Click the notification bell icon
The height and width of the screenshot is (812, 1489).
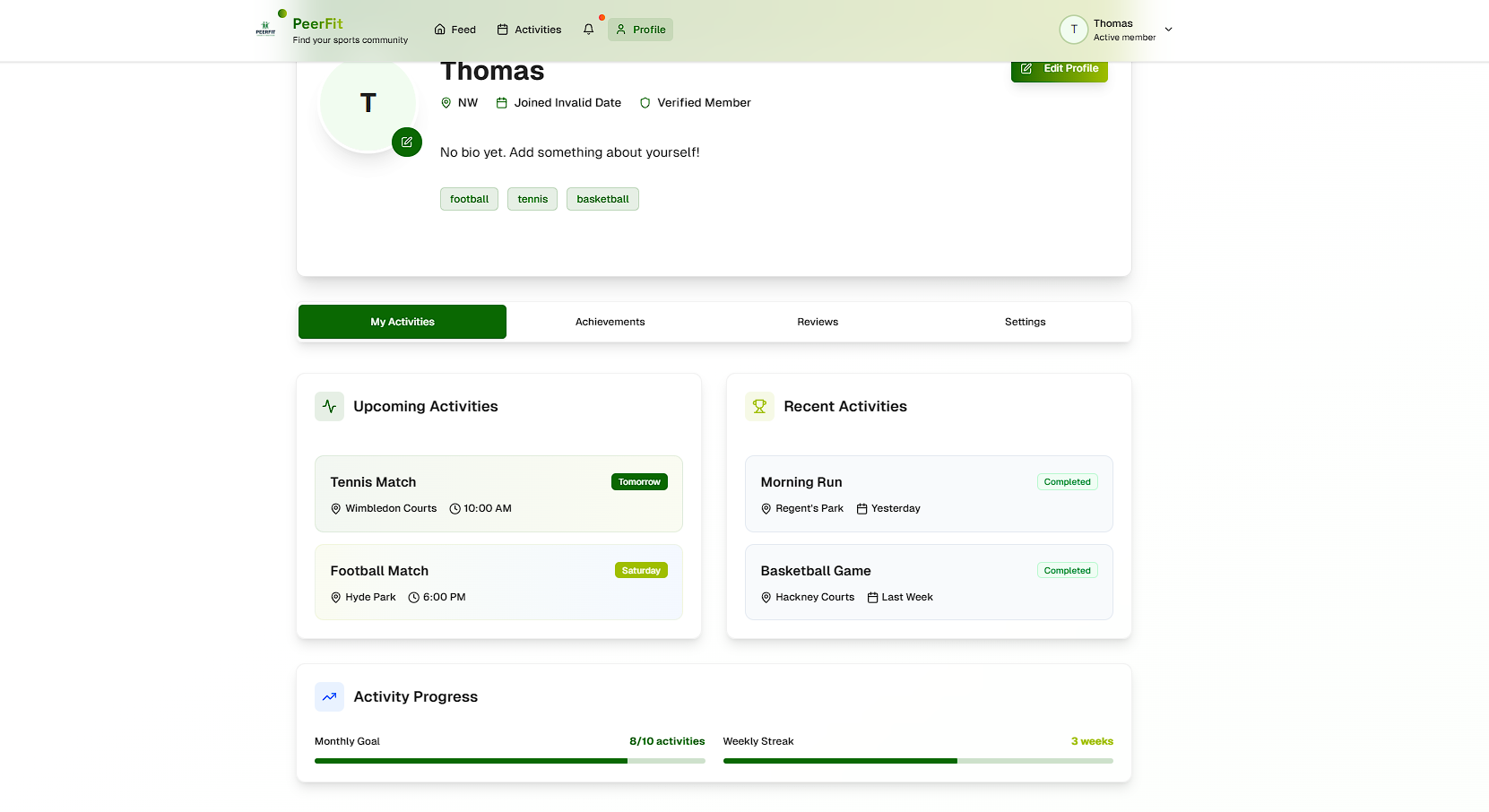[x=588, y=30]
